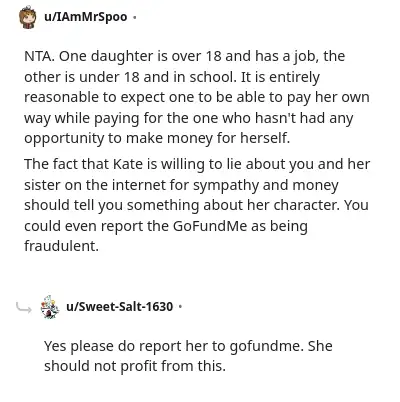The width and height of the screenshot is (400, 402).
Task: Click the line starting "reasonable to expect one"
Action: pyautogui.click(x=197, y=97)
